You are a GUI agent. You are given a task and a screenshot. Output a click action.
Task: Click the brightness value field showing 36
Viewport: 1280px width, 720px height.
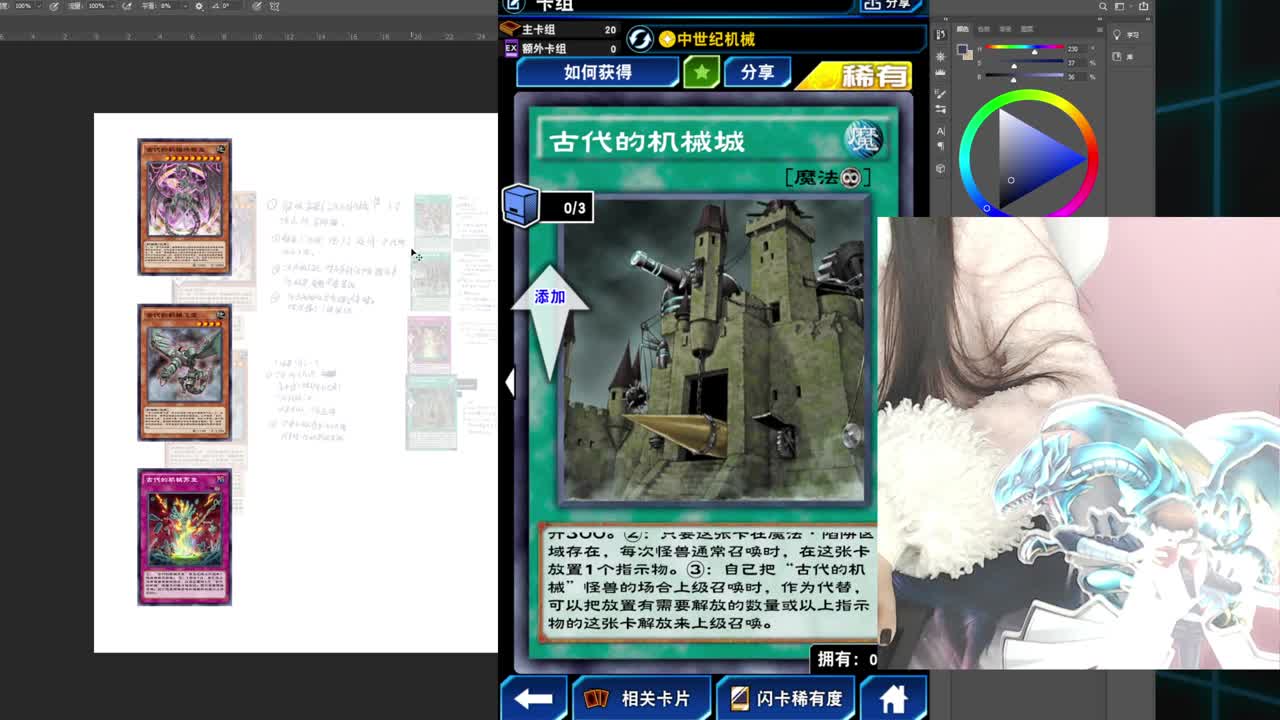click(x=1075, y=77)
